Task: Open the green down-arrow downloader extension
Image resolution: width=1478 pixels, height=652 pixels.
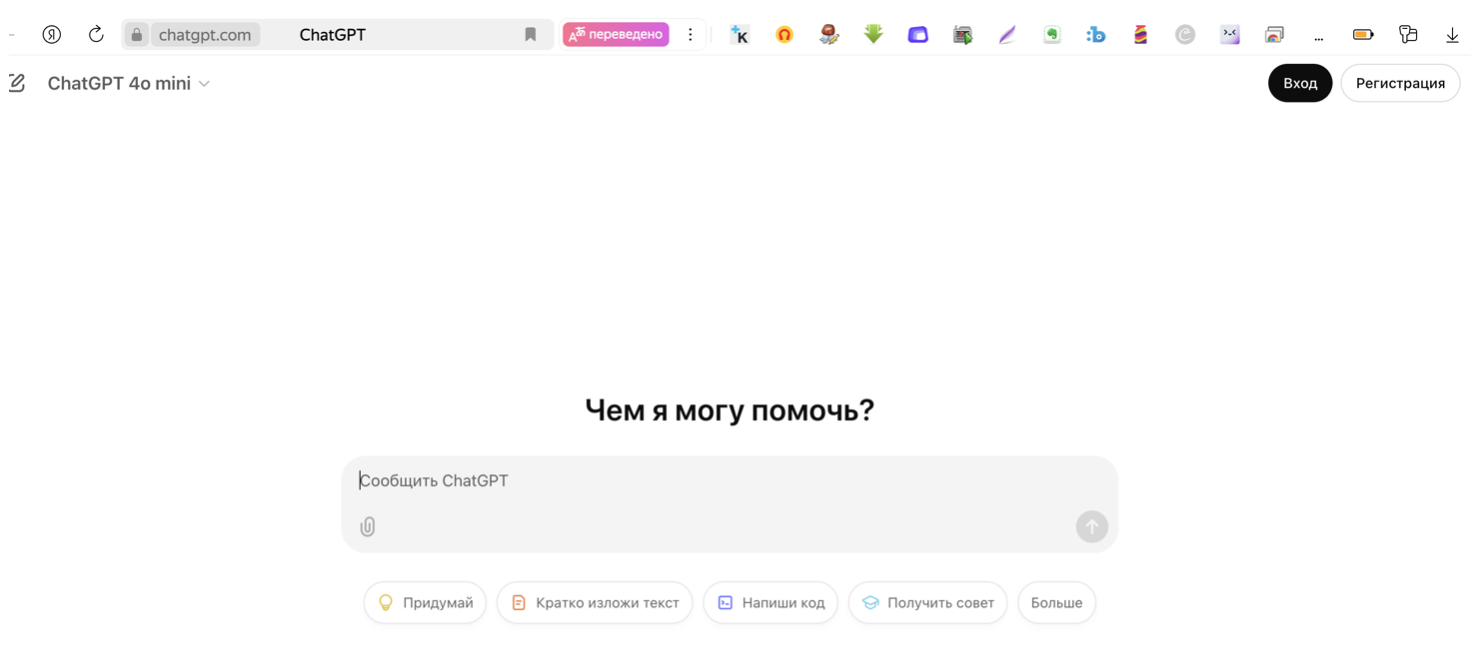Action: (x=874, y=35)
